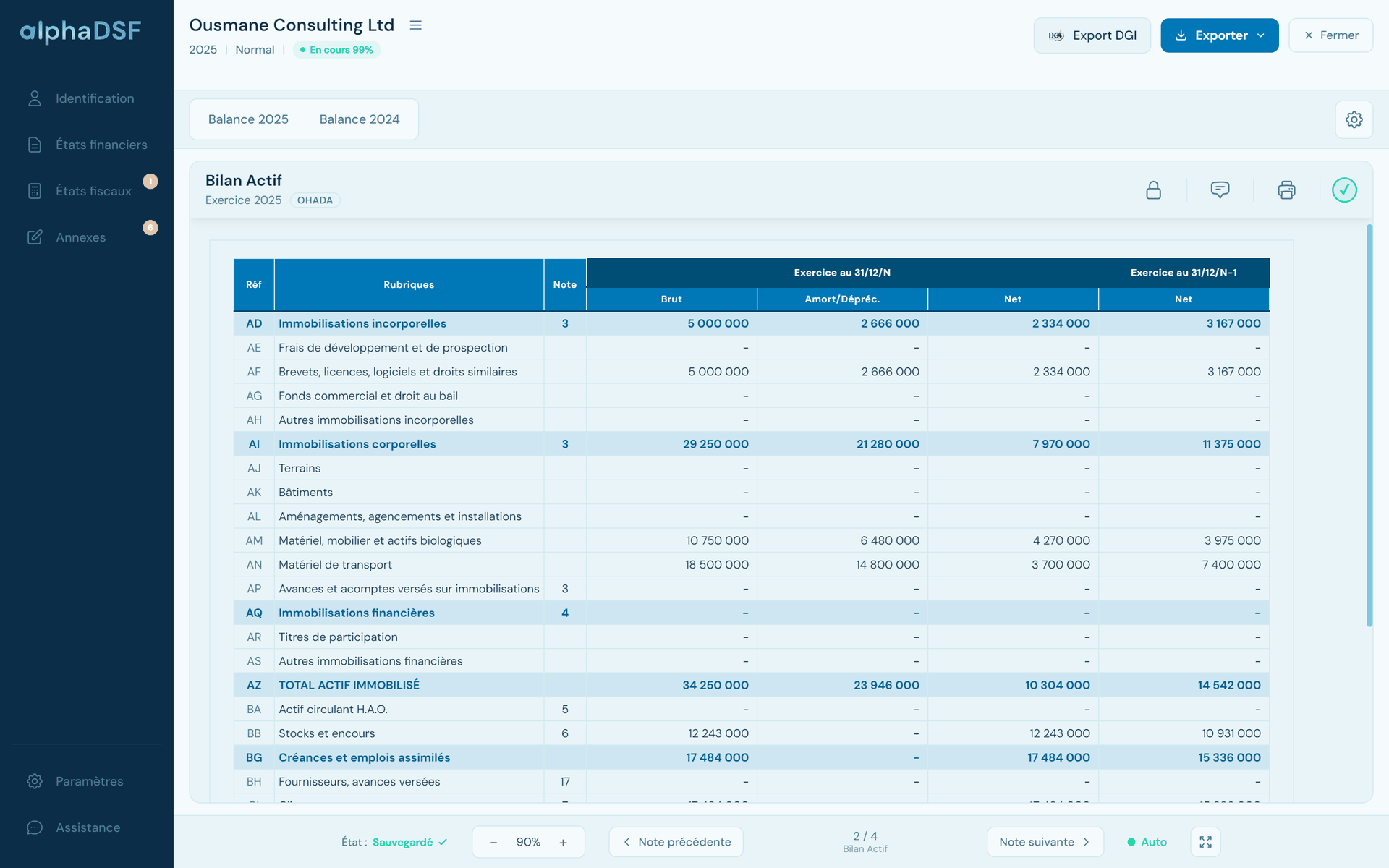Open États fiscaux sidebar item
Screen dimensions: 1389x868
tap(87, 191)
